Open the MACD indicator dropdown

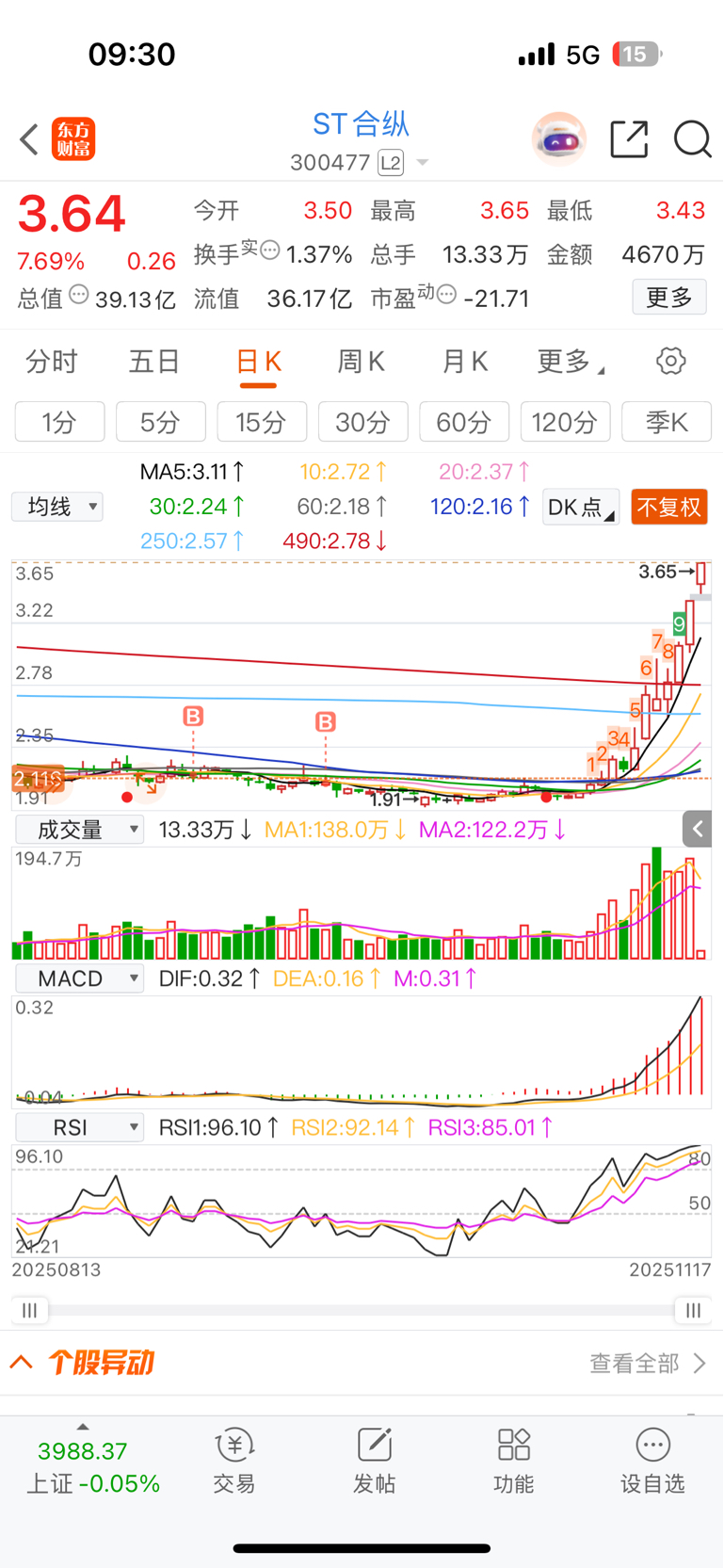80,978
